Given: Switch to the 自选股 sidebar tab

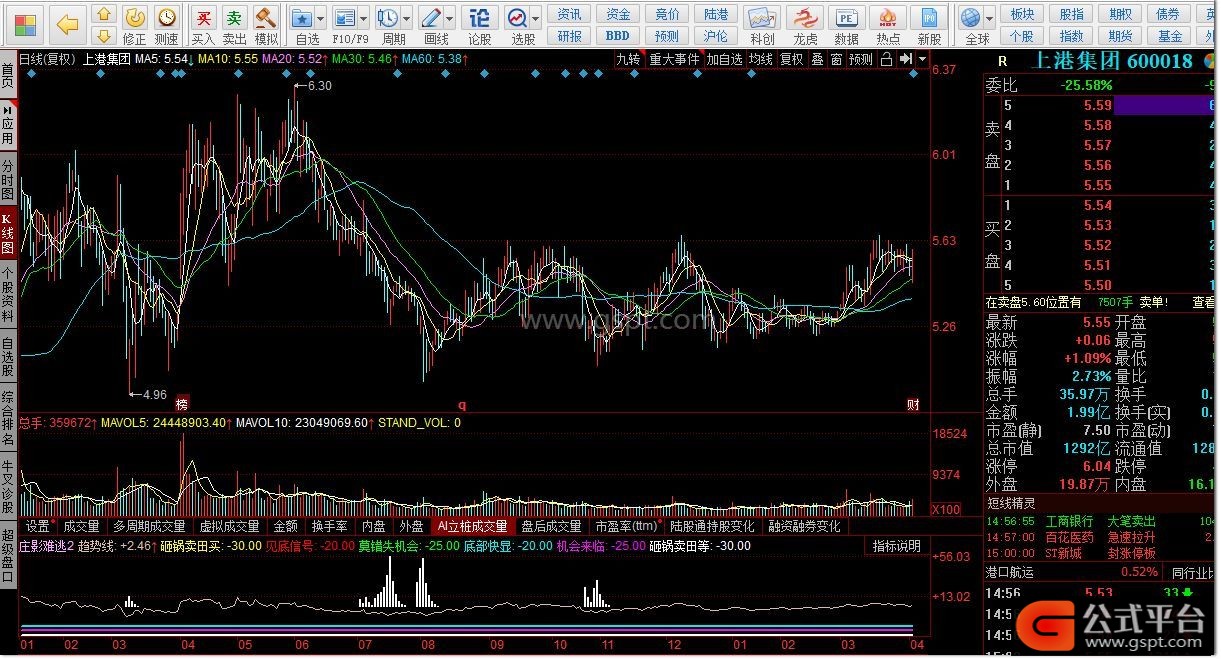Looking at the screenshot, I should click(8, 357).
